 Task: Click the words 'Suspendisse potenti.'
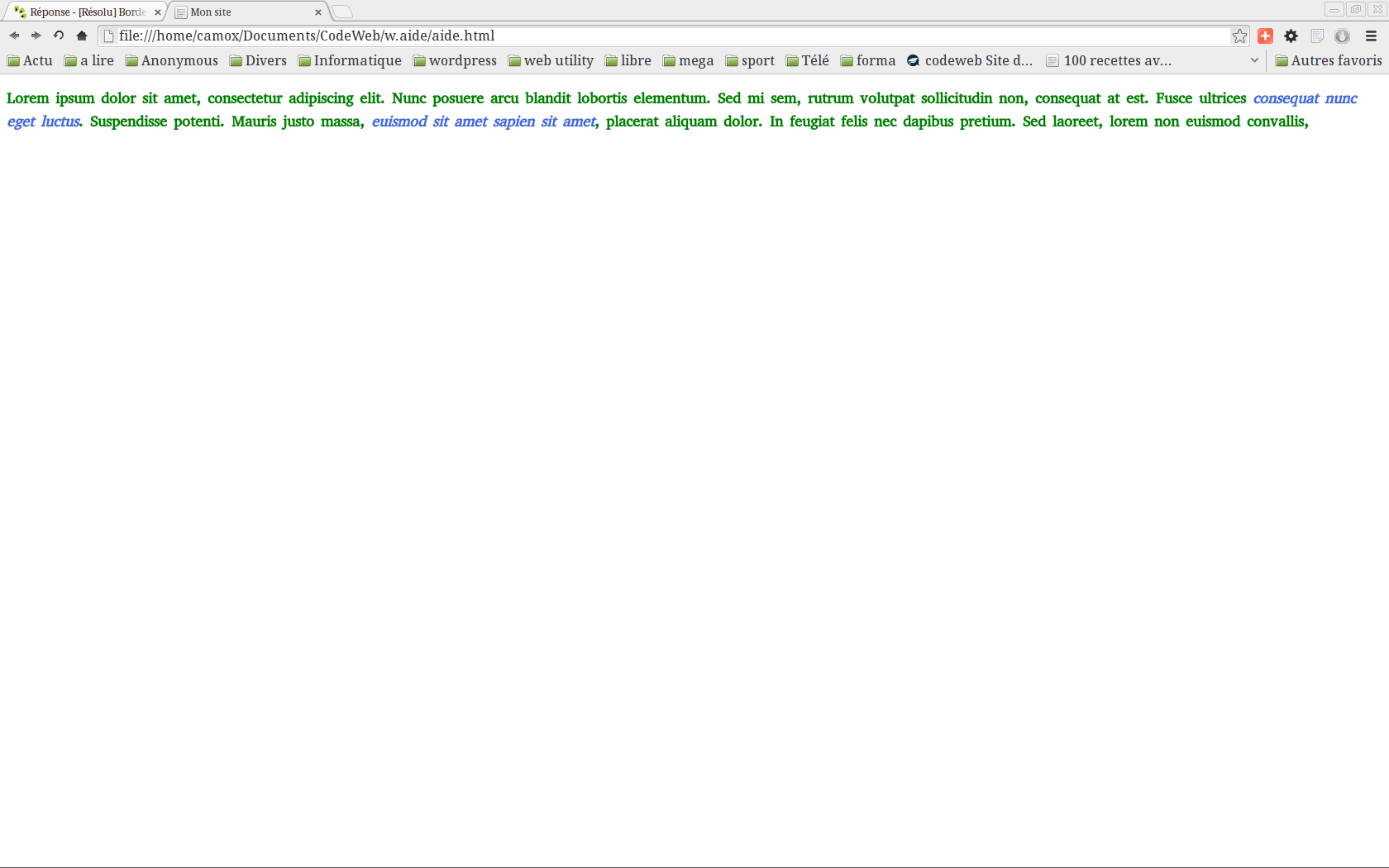pos(157,122)
